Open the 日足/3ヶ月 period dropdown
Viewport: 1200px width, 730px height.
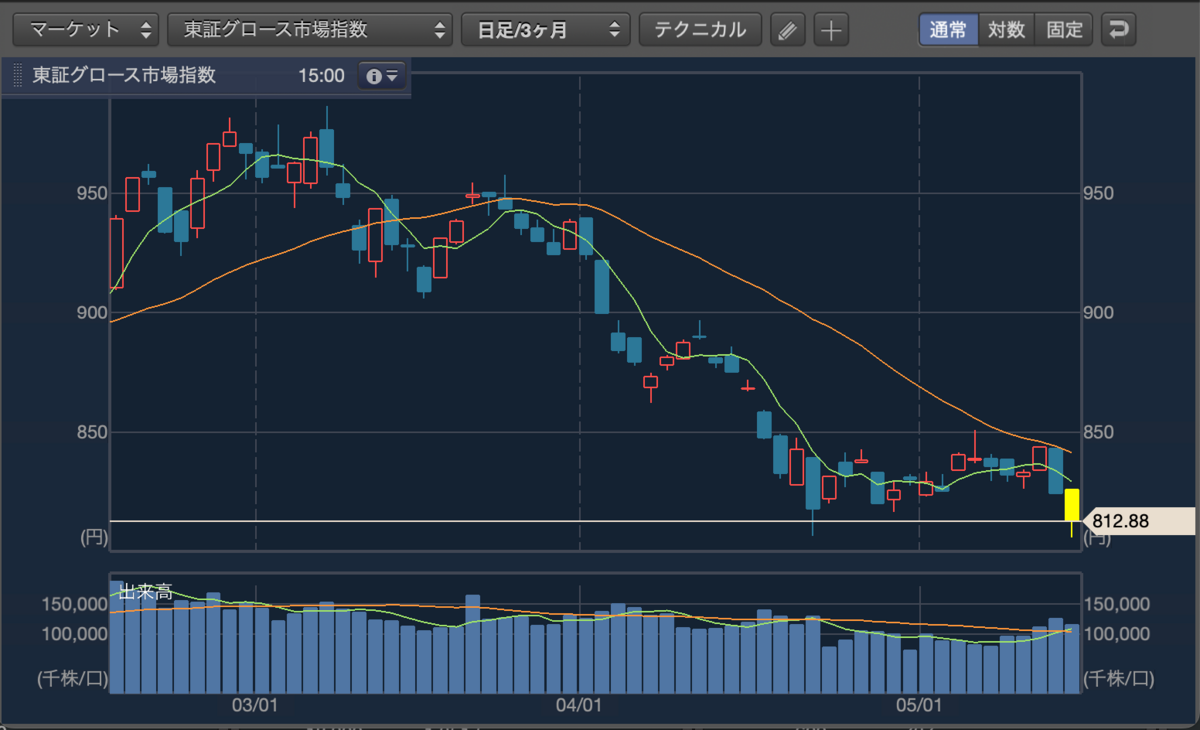pos(546,30)
